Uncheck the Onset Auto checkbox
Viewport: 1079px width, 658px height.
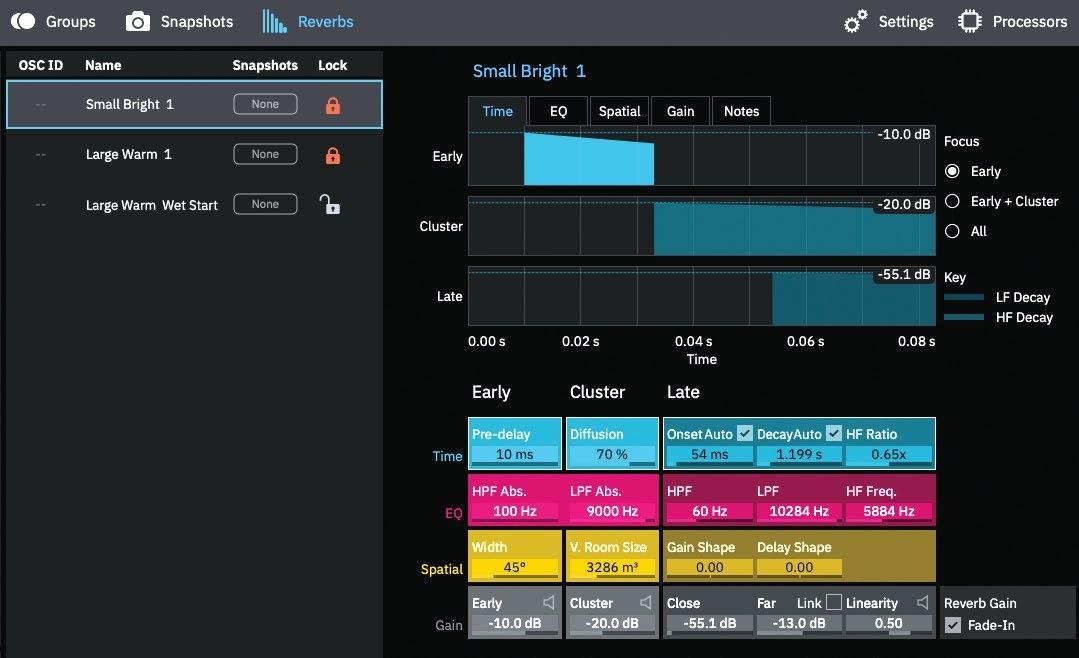pyautogui.click(x=745, y=433)
